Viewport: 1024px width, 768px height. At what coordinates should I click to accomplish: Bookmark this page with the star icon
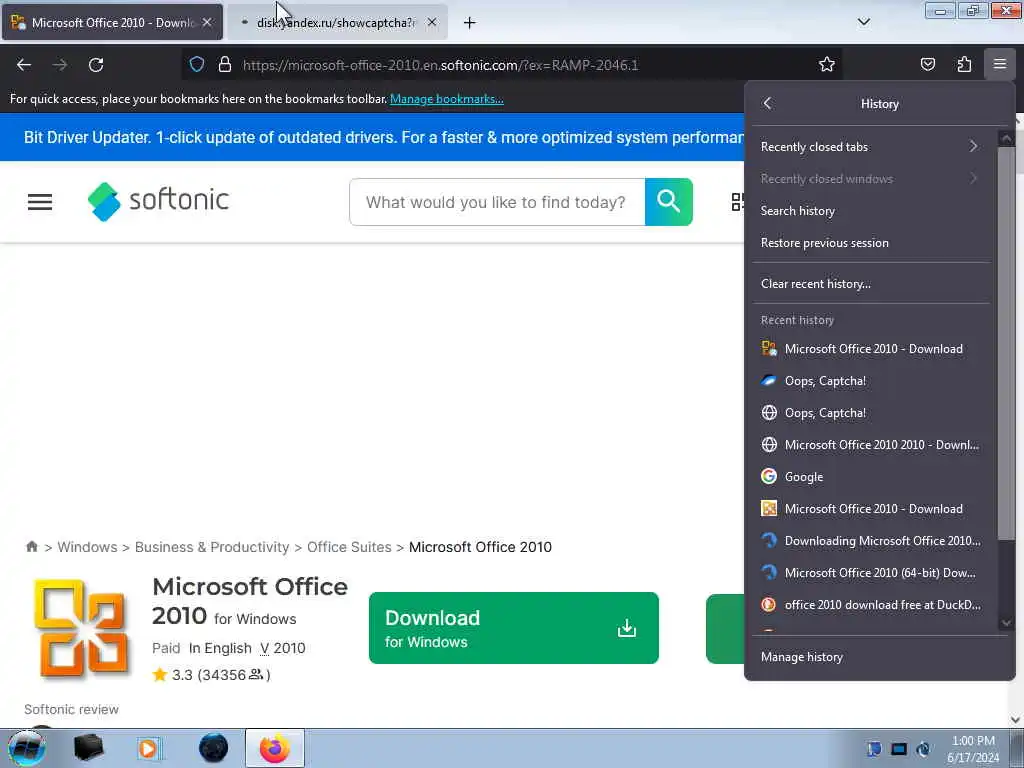click(827, 64)
